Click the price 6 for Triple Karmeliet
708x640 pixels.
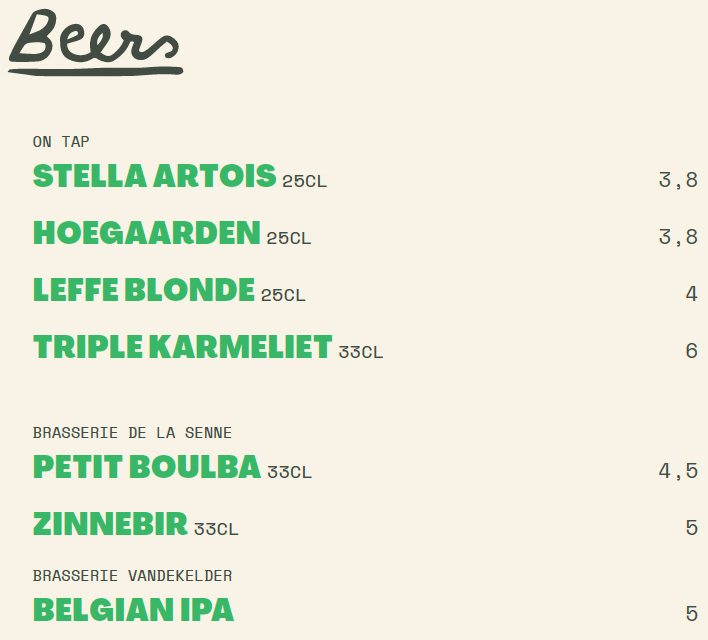[692, 351]
